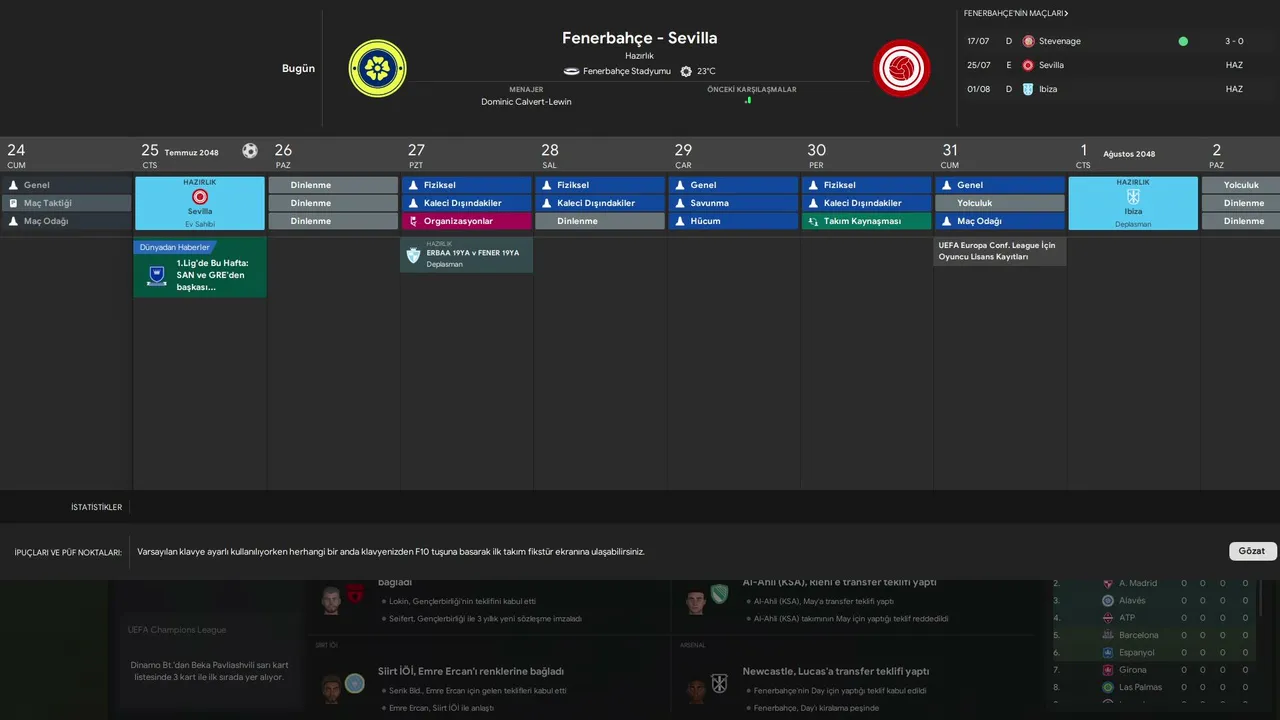
Task: Click the cone icon of Friday 24 Genel session
Action: pos(13,185)
